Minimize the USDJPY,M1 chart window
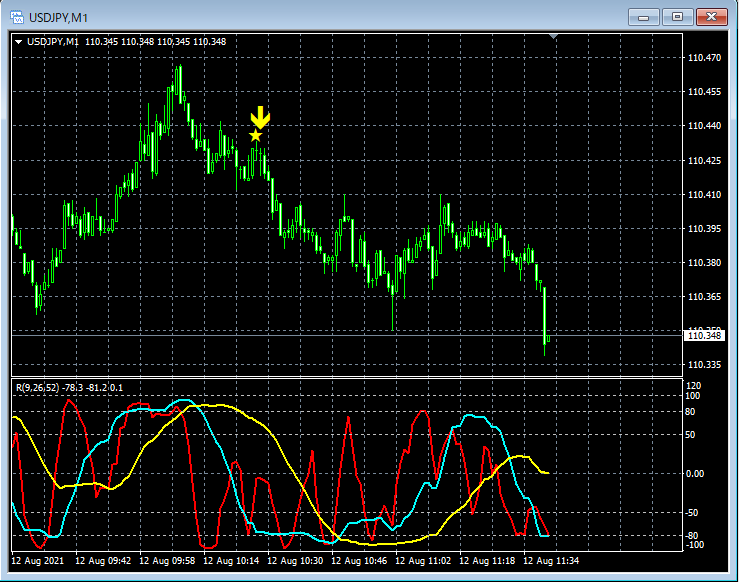Screen dimensions: 740x582 click(643, 17)
